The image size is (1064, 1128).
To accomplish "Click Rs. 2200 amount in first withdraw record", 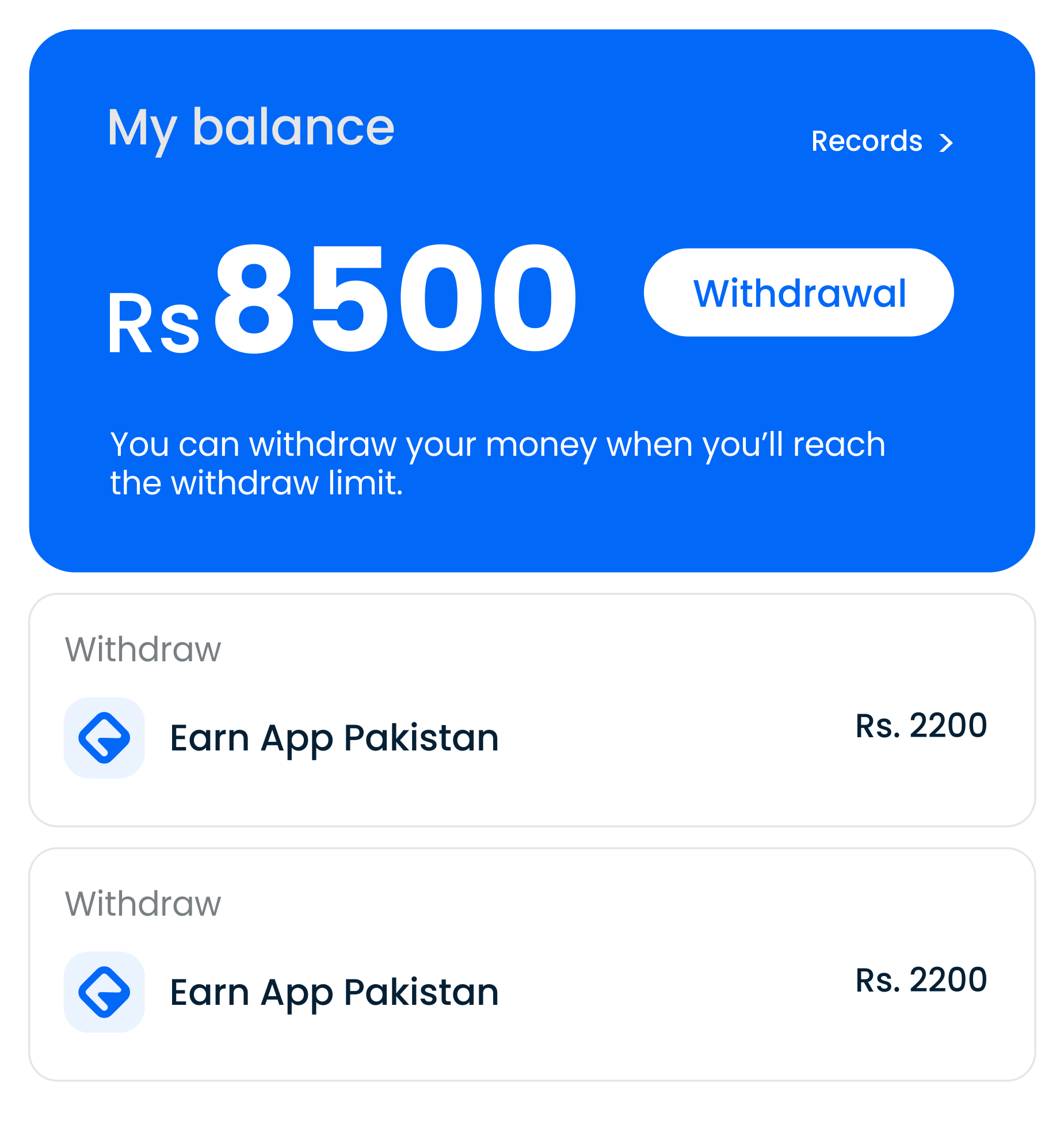I will click(x=921, y=726).
